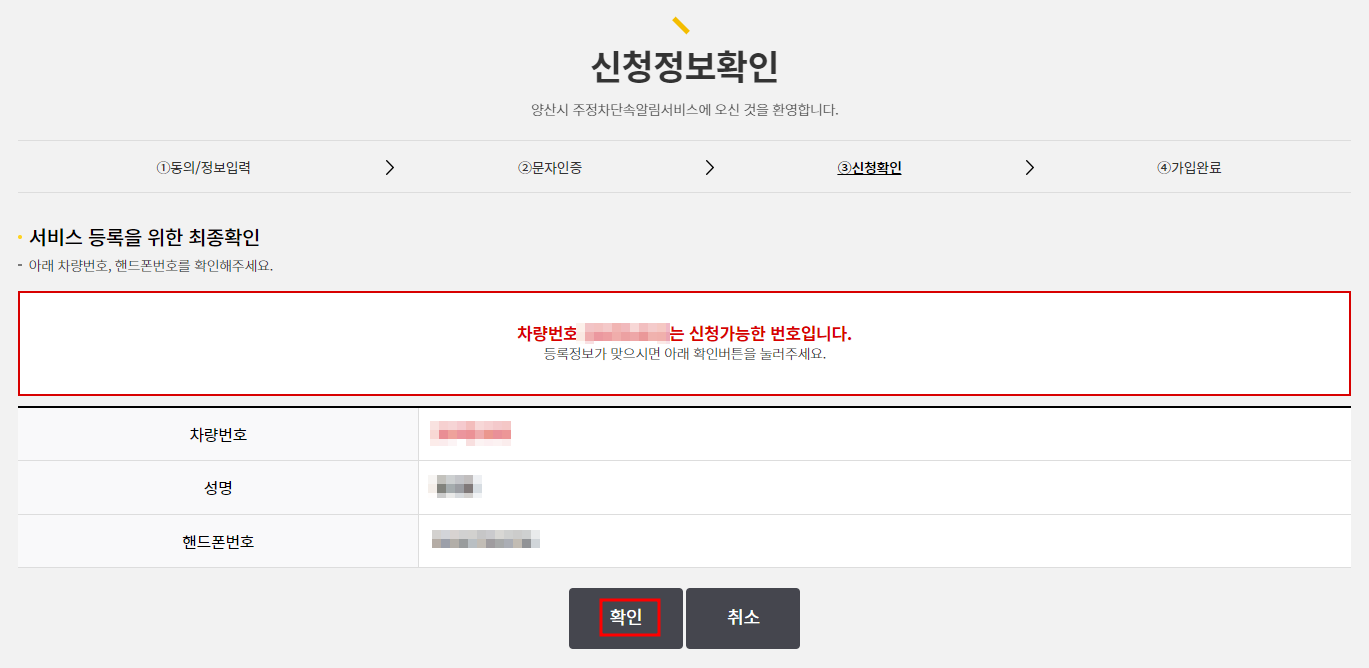Click the chevron after 문자인증
Image resolution: width=1369 pixels, height=668 pixels.
(x=710, y=167)
